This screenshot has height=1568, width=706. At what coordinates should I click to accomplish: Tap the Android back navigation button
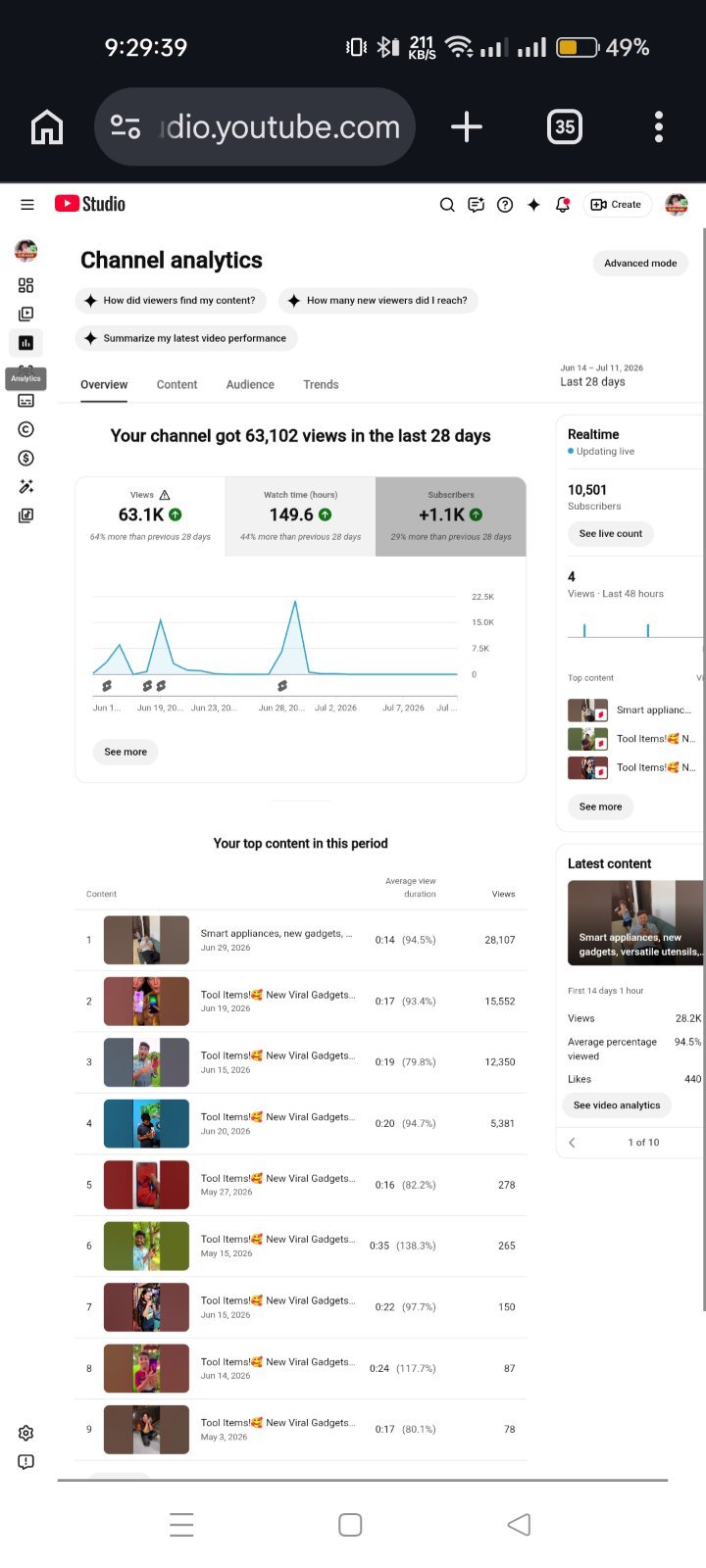(520, 1524)
